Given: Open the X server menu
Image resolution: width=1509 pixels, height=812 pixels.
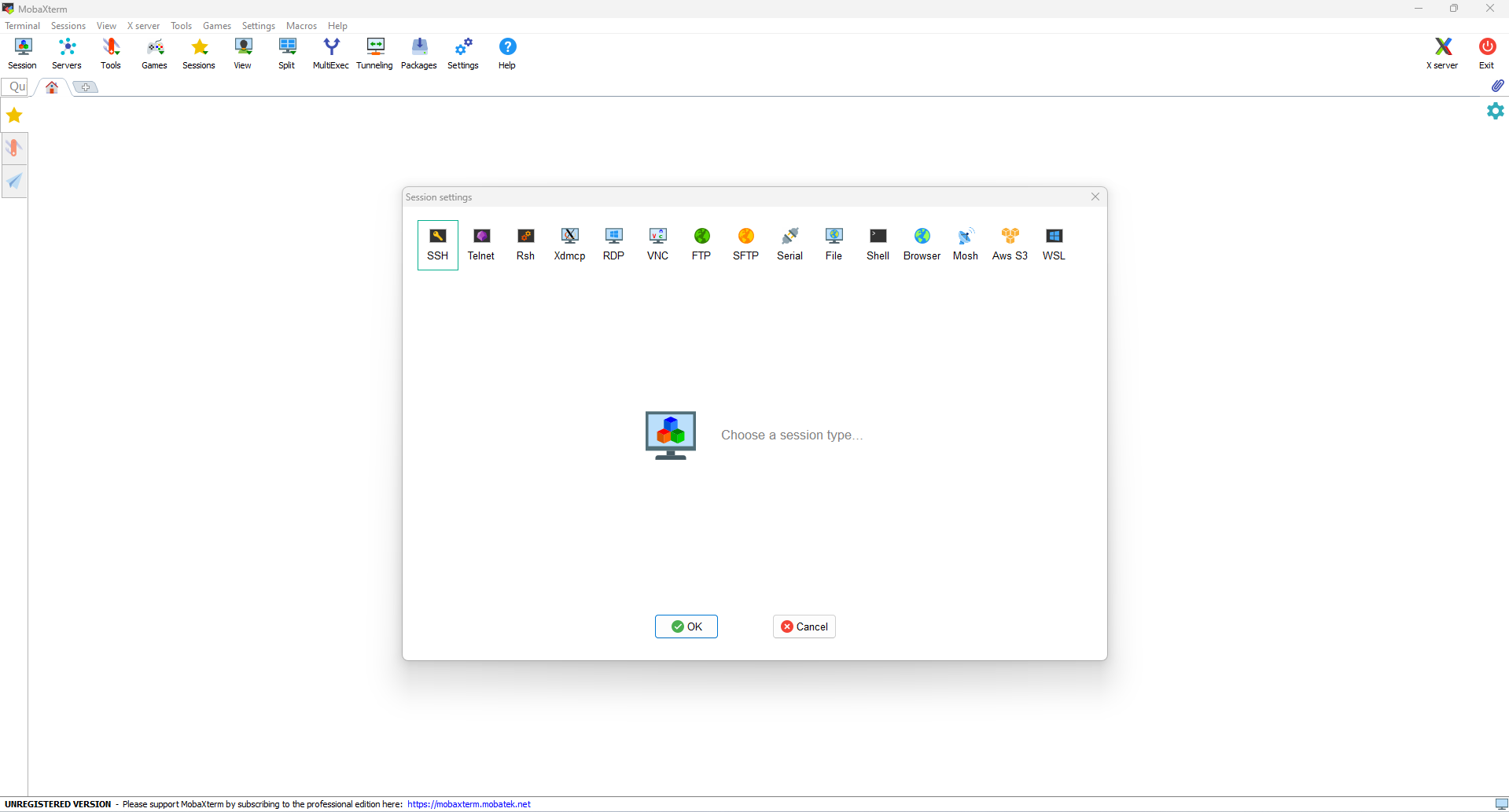Looking at the screenshot, I should click(143, 26).
